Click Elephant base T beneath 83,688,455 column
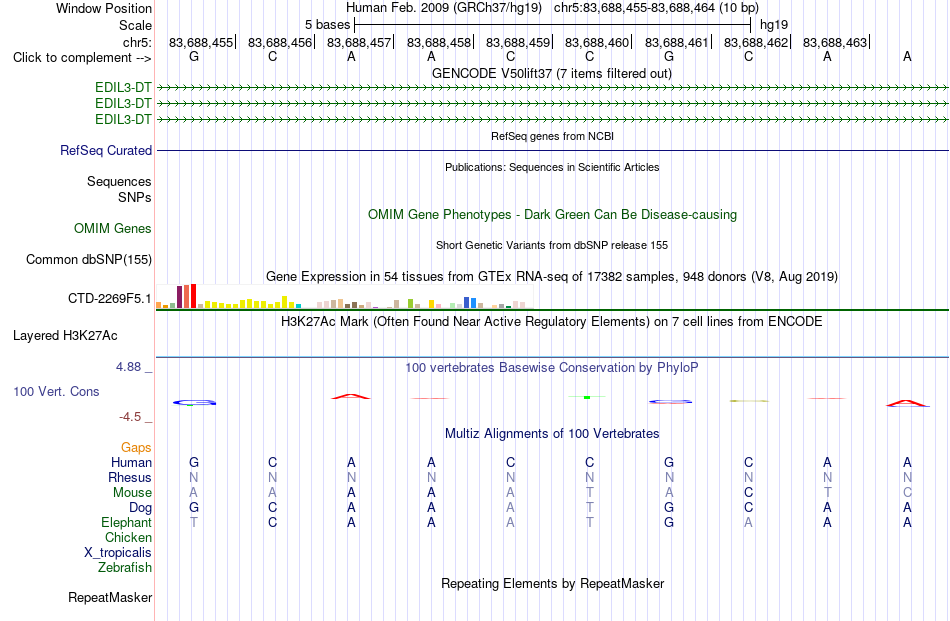This screenshot has width=950, height=621. point(194,522)
